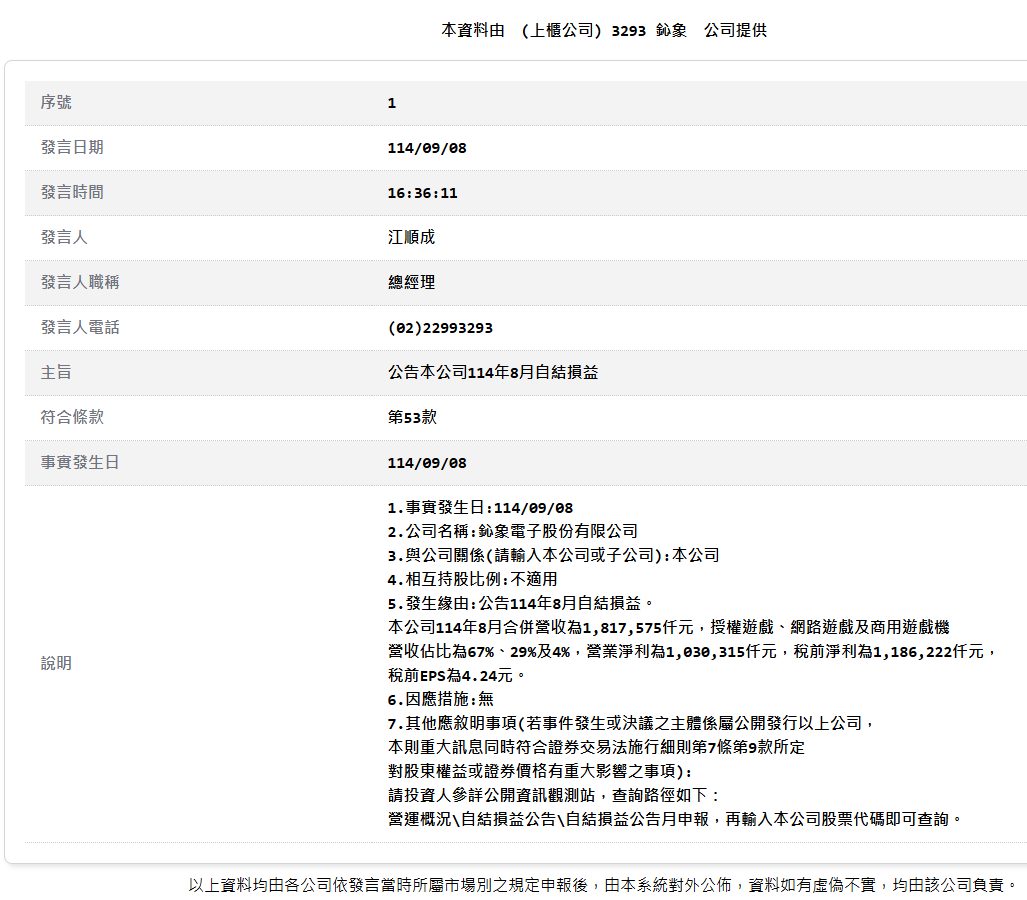This screenshot has width=1027, height=900.
Task: Click the 發言時間 value 16:36:11
Action: pos(422,193)
